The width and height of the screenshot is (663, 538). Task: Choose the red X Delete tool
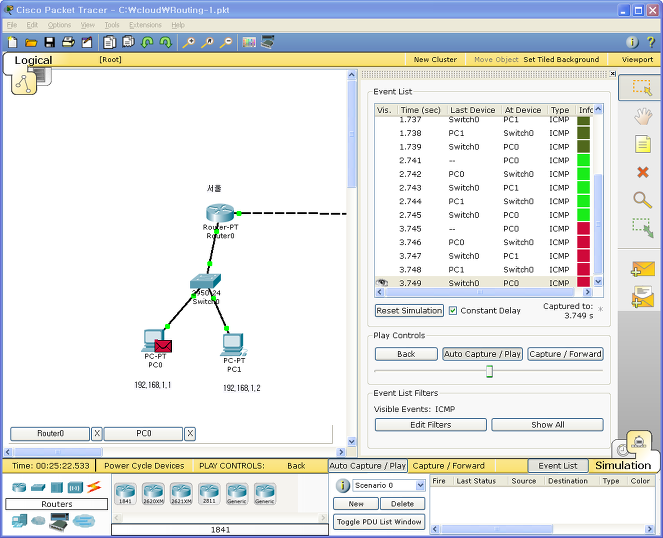point(643,172)
